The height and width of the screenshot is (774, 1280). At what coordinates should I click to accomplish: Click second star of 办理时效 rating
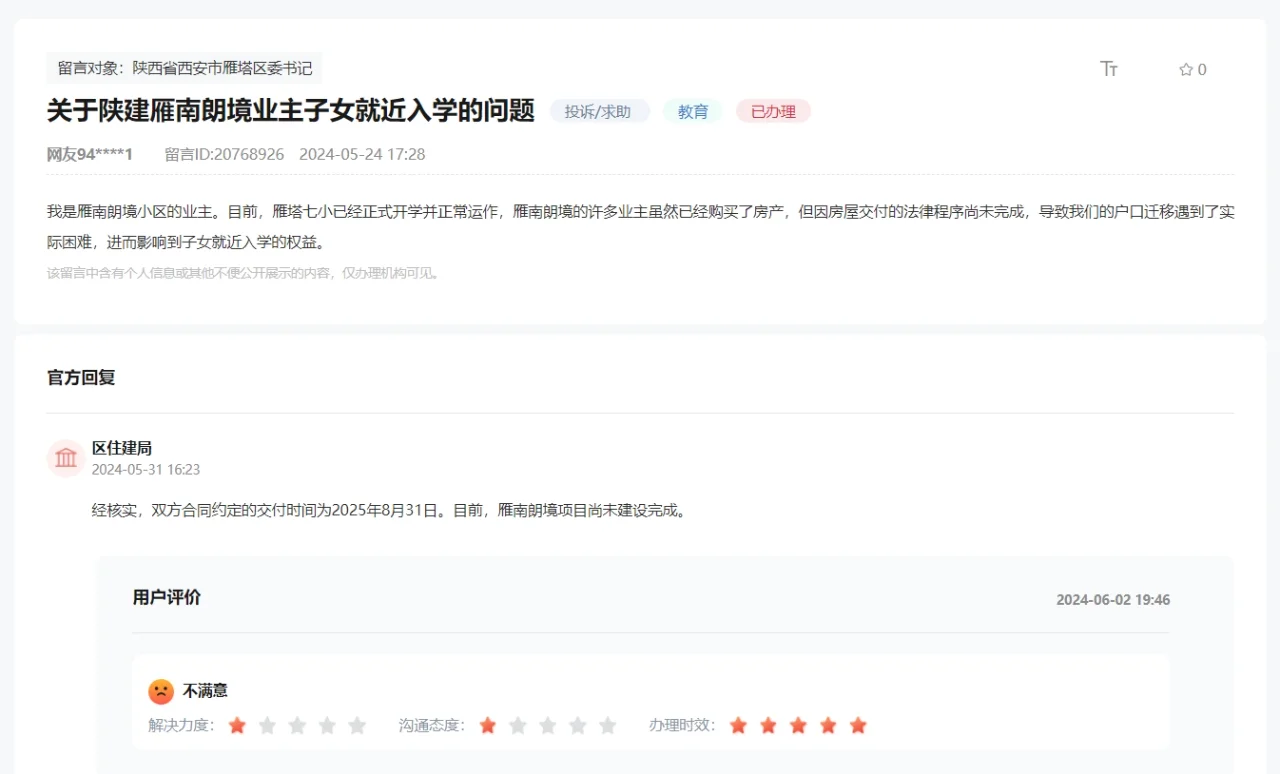click(x=768, y=725)
